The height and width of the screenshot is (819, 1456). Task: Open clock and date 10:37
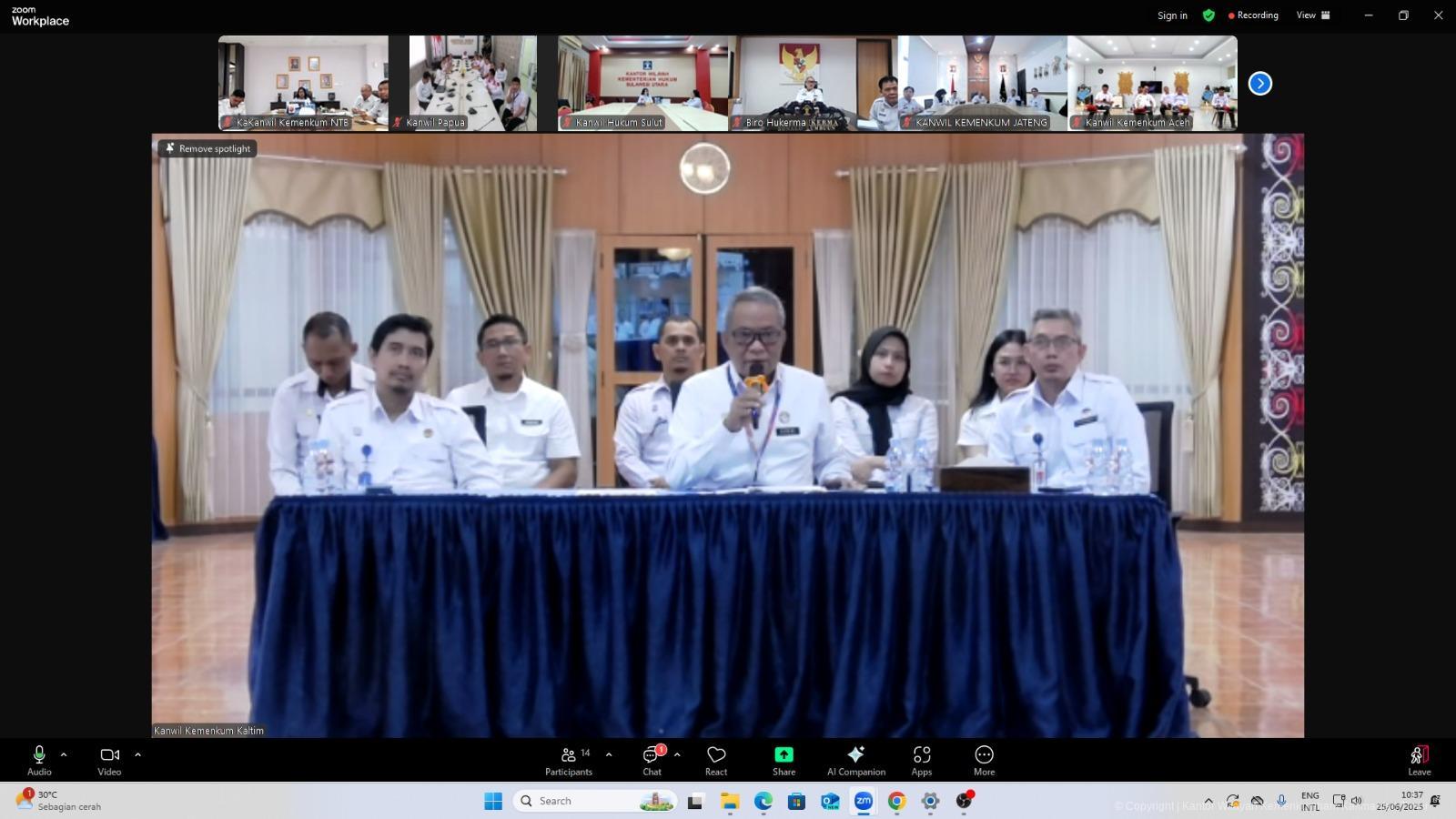point(1400,801)
